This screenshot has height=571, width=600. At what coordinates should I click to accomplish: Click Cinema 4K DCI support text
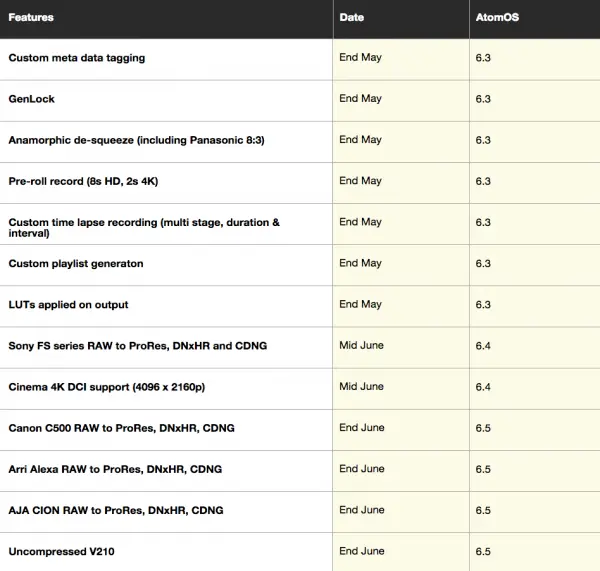tap(107, 387)
